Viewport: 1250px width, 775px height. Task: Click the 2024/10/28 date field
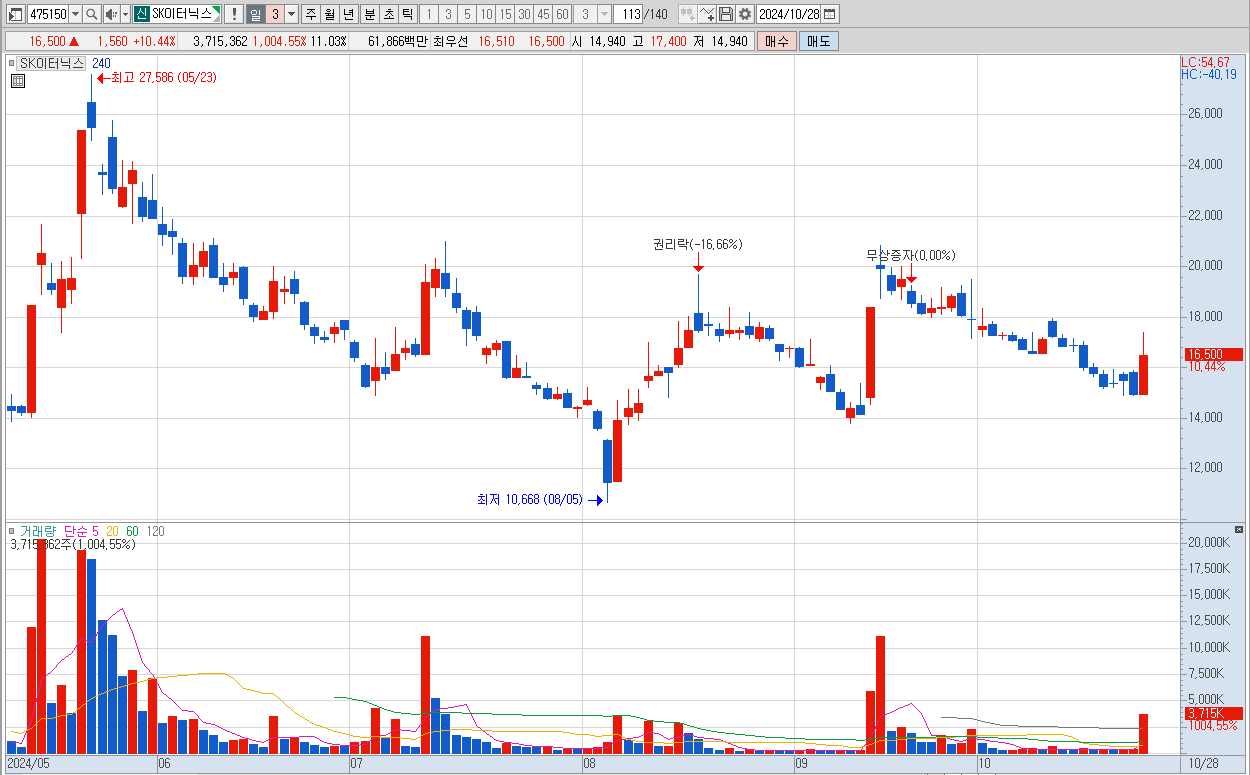point(789,14)
